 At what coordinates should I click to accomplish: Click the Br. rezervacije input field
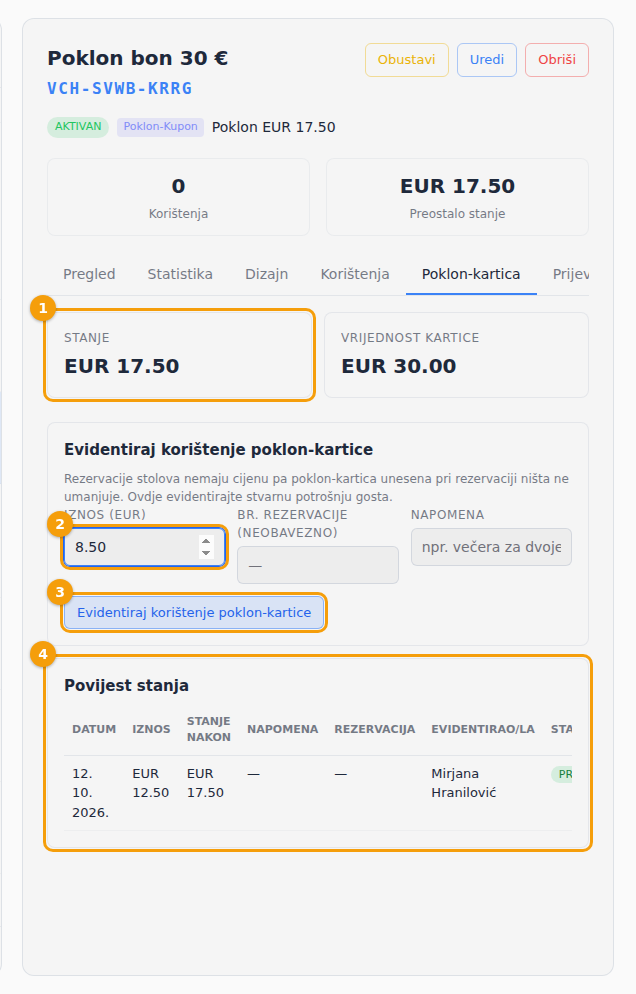pos(318,565)
